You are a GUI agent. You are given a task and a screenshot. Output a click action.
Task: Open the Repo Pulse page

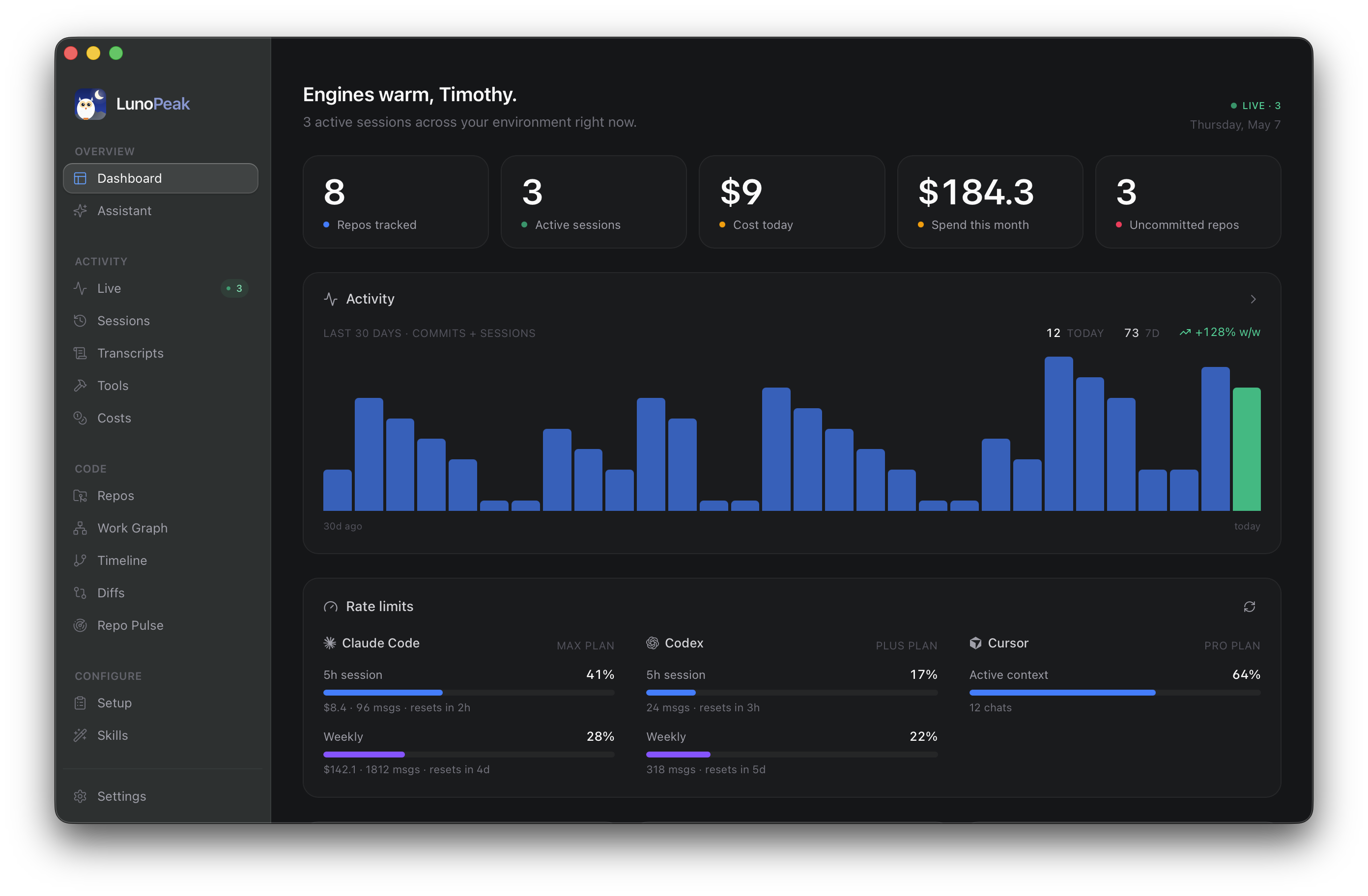160,625
